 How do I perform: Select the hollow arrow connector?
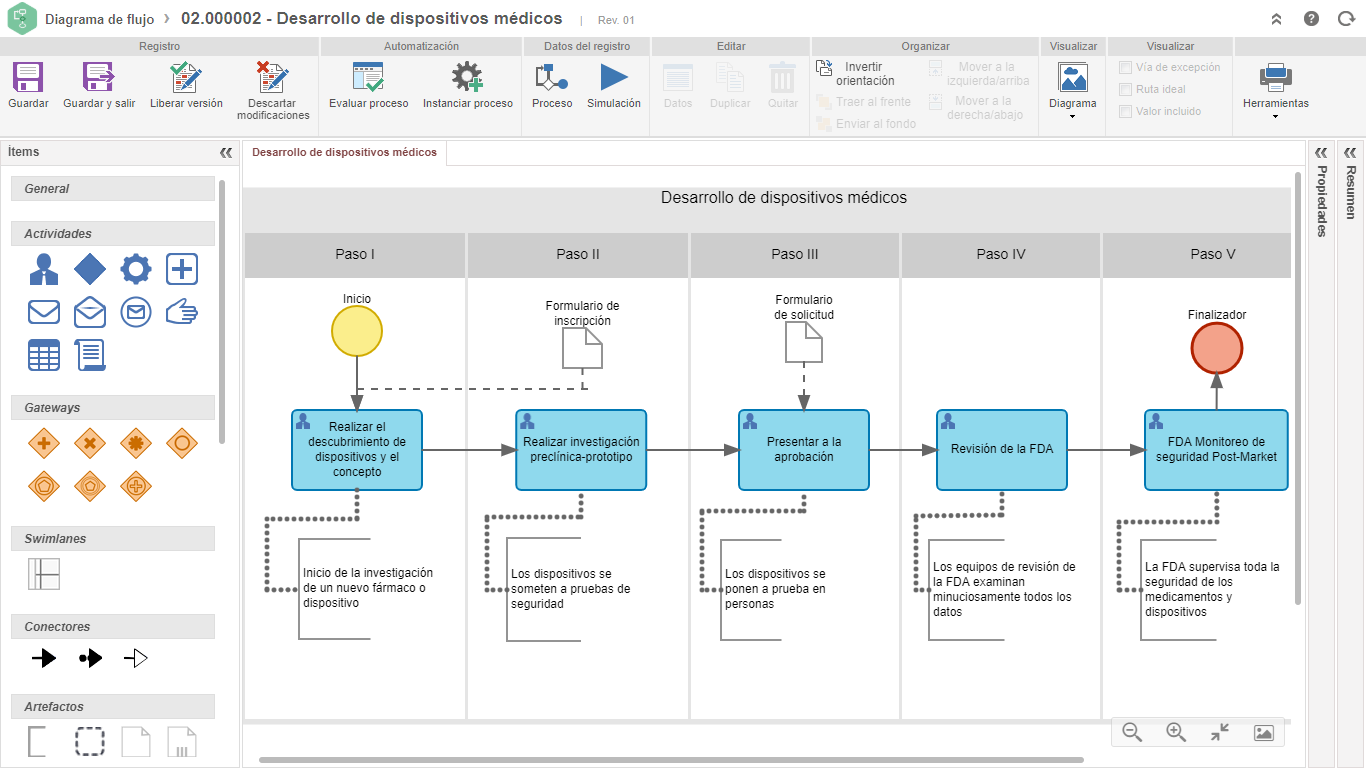tap(136, 658)
